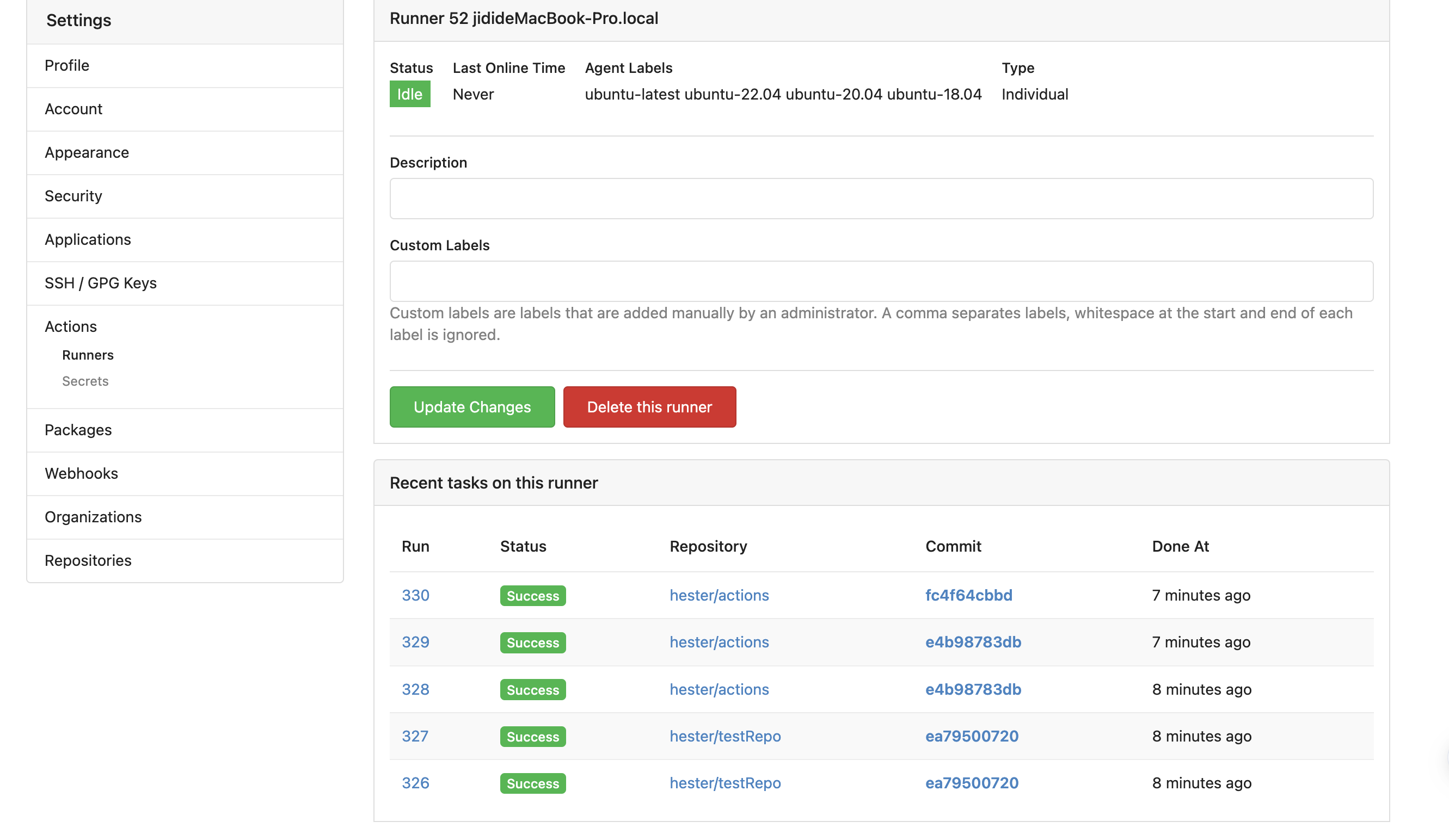The image size is (1449, 840).
Task: Open run 329 link
Action: click(415, 643)
